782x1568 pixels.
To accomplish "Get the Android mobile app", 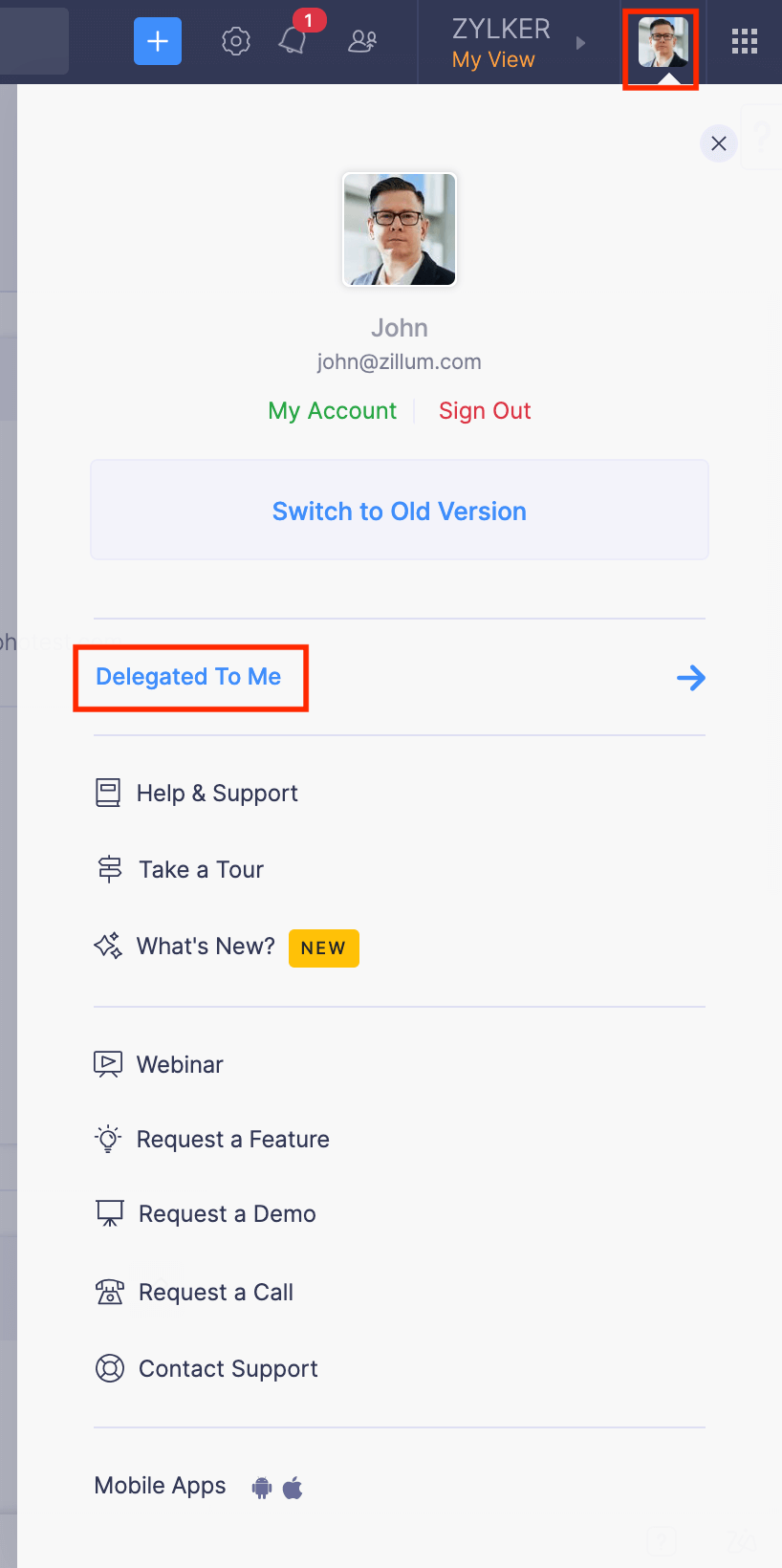I will (260, 1487).
